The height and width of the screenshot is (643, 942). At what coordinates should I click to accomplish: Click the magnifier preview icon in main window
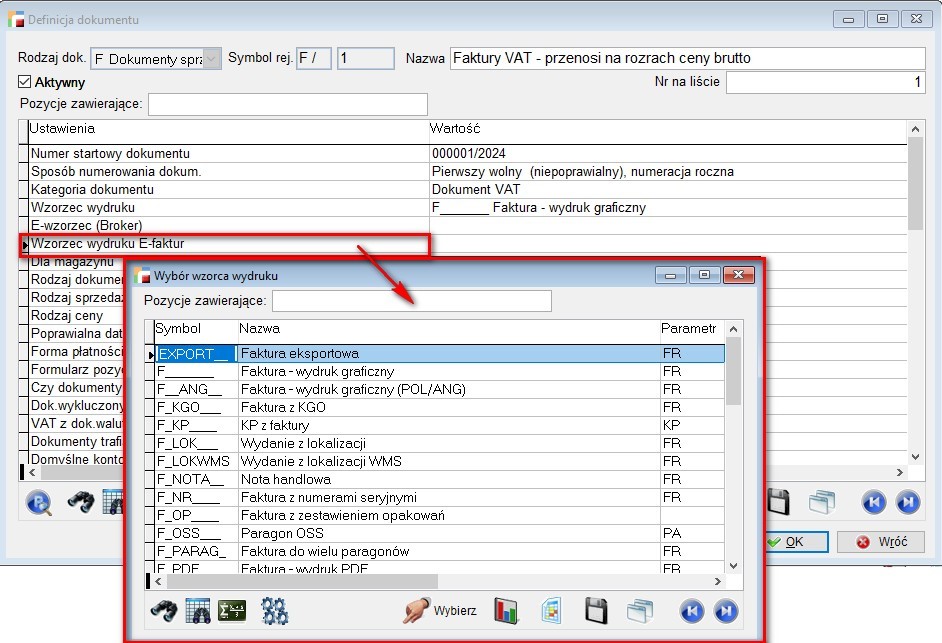pyautogui.click(x=39, y=503)
